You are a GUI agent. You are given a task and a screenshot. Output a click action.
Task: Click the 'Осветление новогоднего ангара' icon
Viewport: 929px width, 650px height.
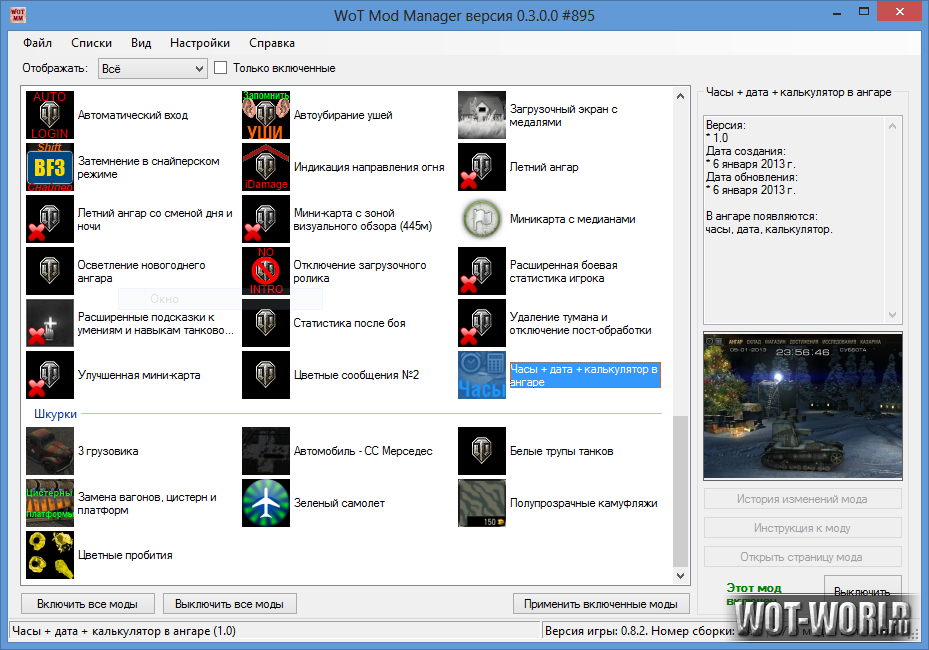pyautogui.click(x=50, y=271)
